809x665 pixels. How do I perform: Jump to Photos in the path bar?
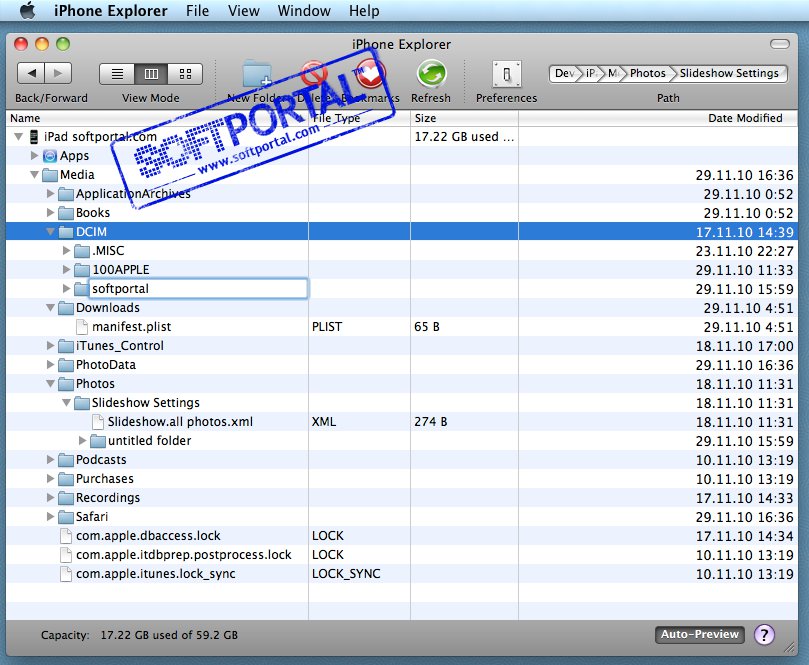tap(647, 73)
